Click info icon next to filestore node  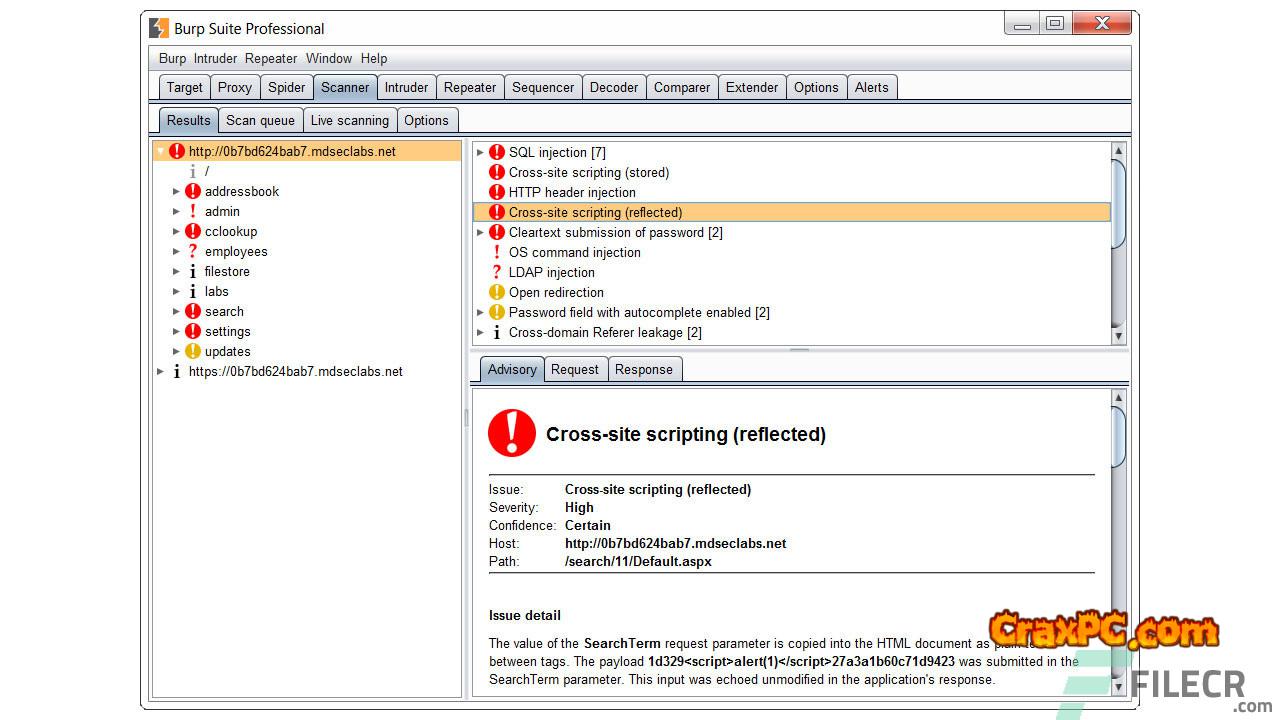193,271
